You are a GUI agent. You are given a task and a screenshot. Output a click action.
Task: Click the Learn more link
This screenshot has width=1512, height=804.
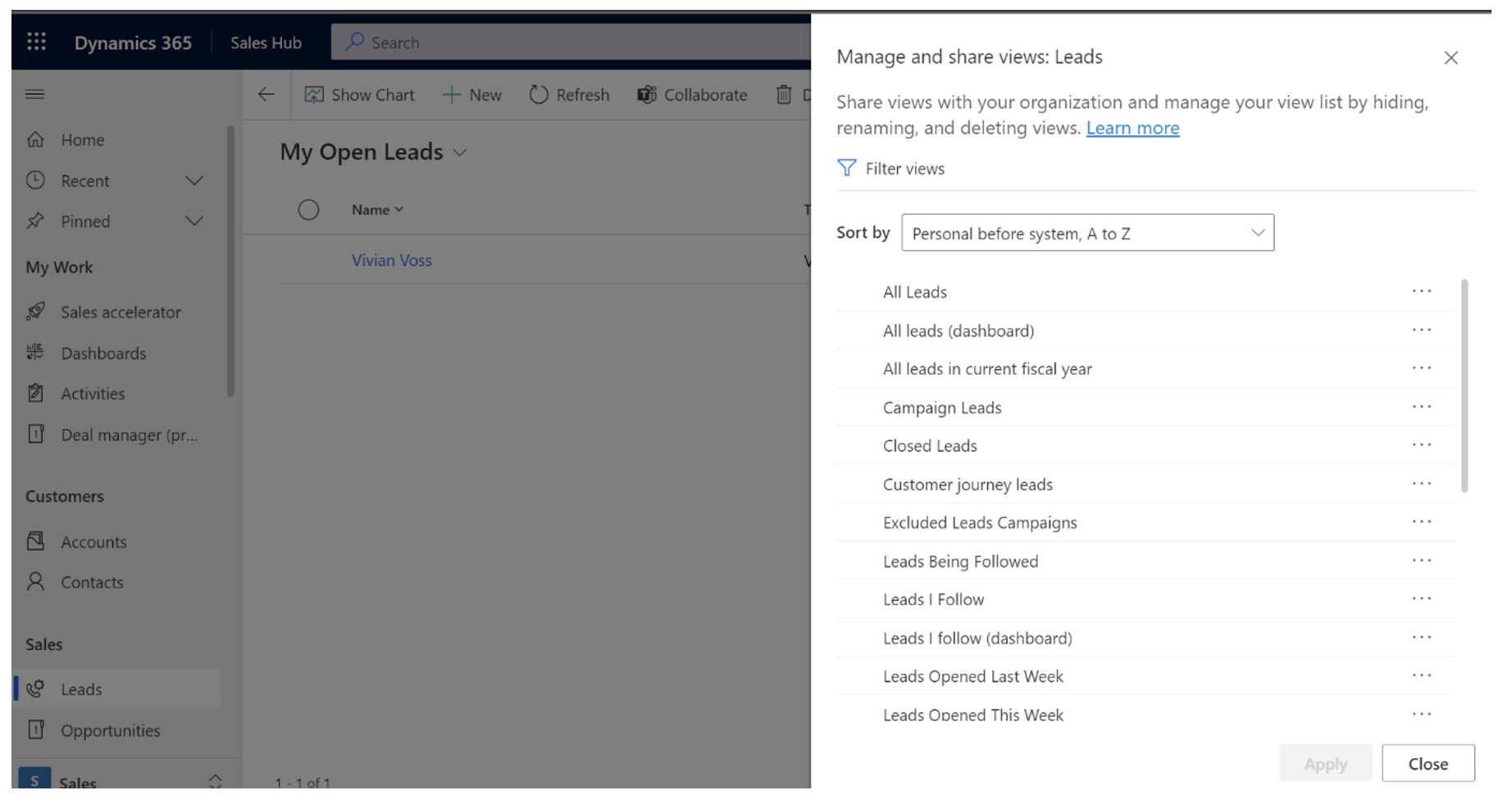pos(1132,129)
